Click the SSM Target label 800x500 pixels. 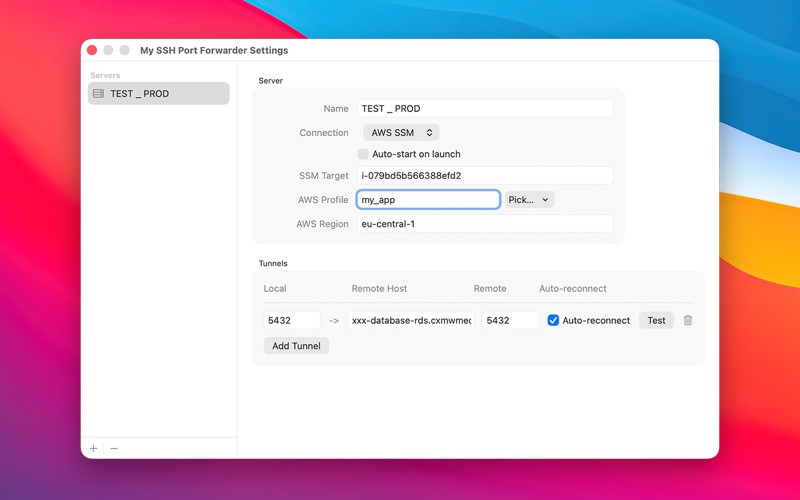(323, 176)
